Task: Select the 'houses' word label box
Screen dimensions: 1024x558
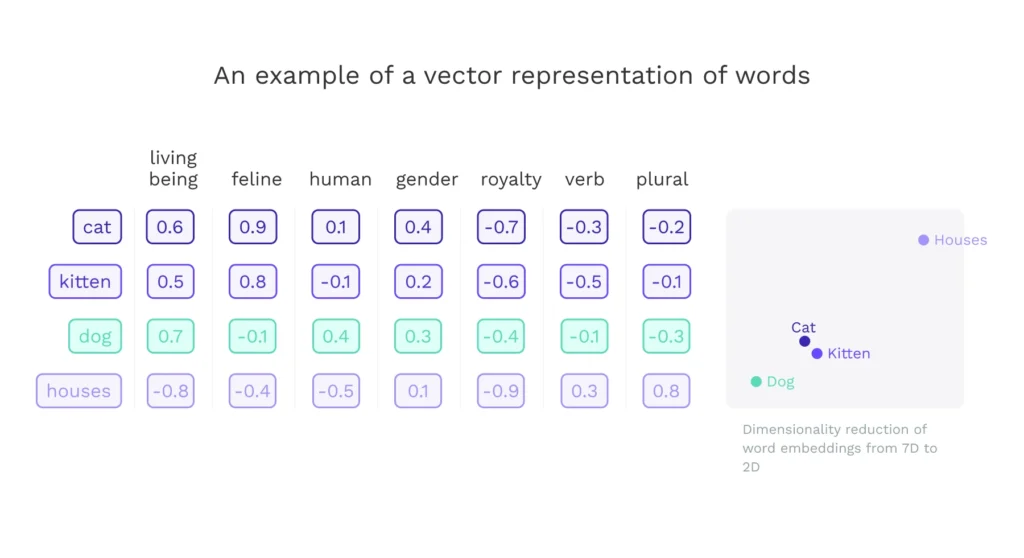Action: (x=79, y=390)
